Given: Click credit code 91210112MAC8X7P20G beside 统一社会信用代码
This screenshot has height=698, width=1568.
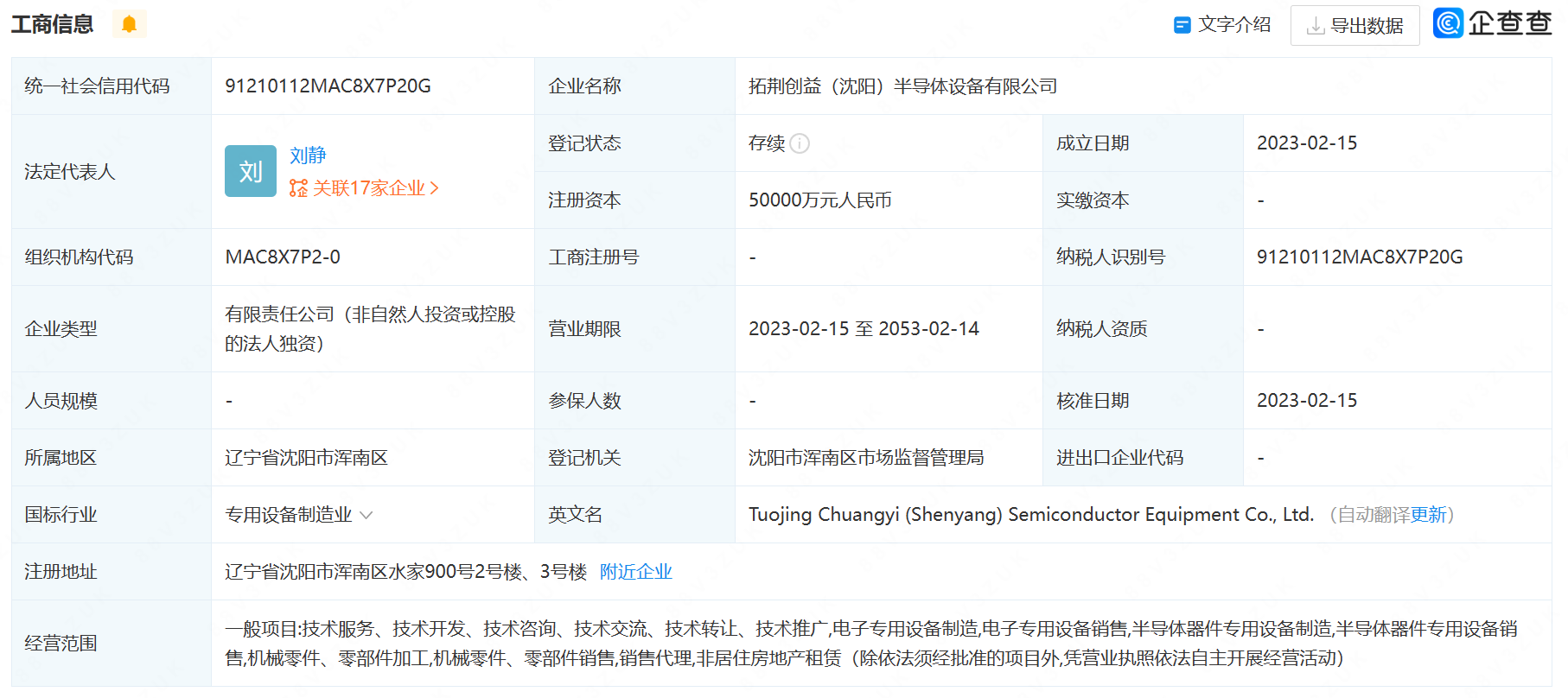Looking at the screenshot, I should (328, 86).
